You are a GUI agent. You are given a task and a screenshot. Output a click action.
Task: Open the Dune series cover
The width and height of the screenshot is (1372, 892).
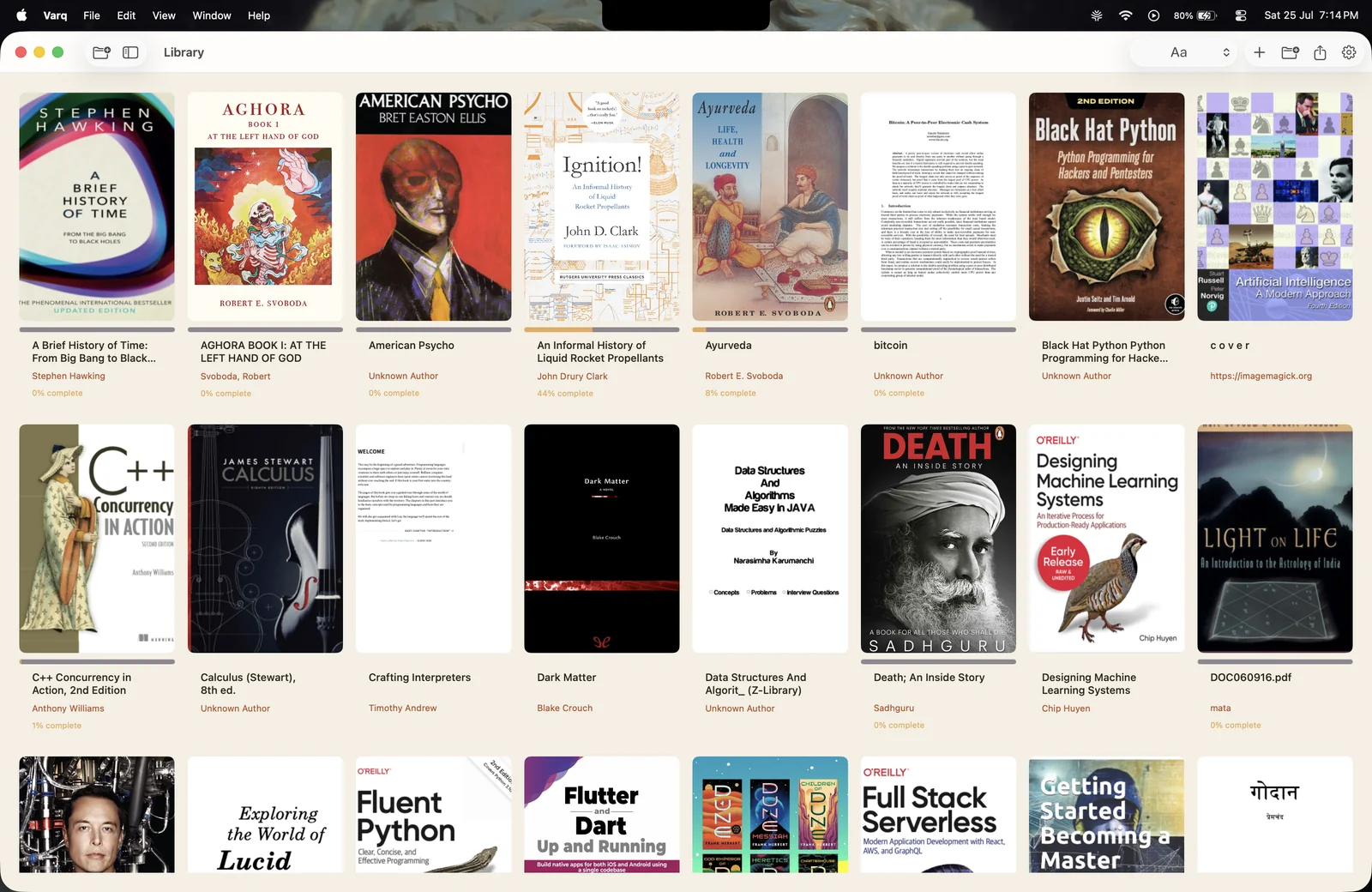coord(770,815)
